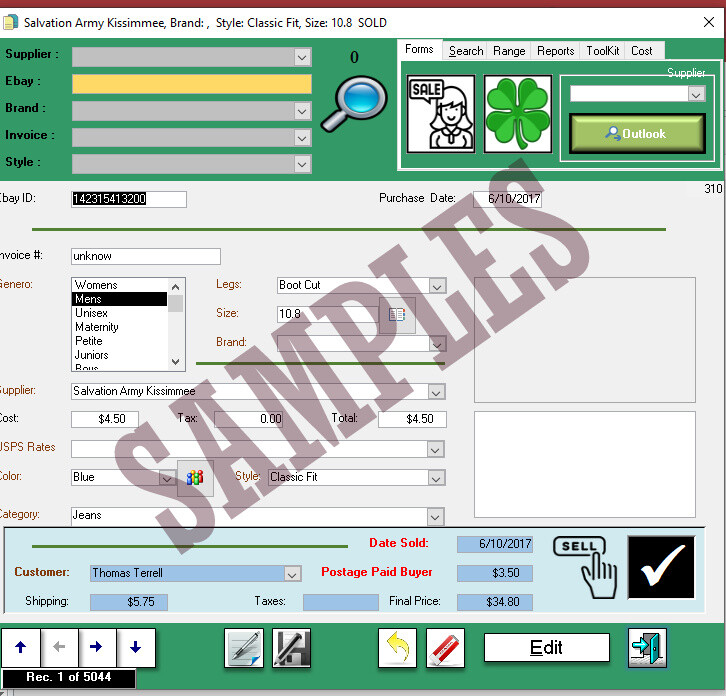
Task: Go to next record with right arrow
Action: click(97, 647)
